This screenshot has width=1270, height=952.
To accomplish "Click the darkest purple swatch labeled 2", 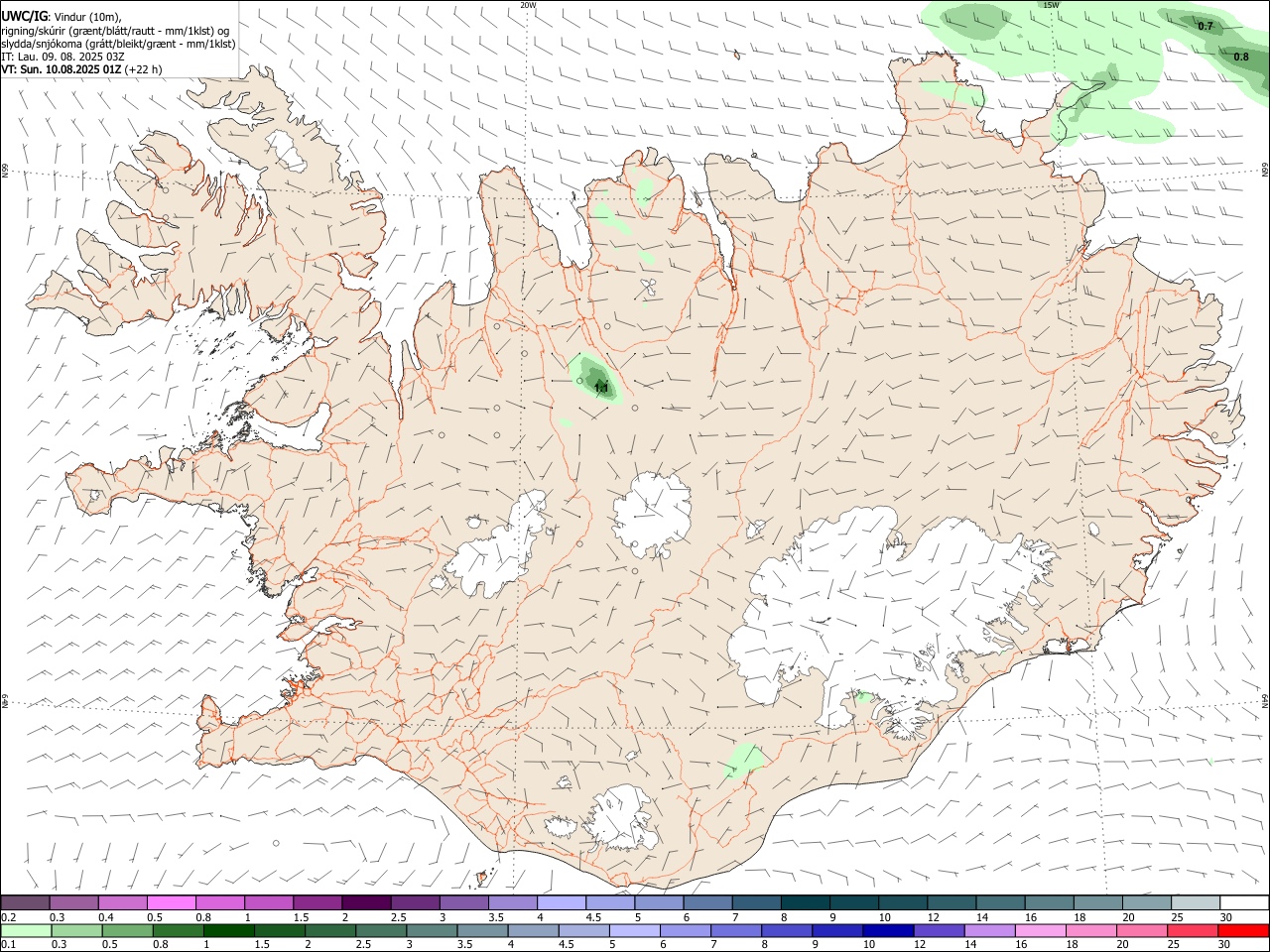I will (x=366, y=903).
